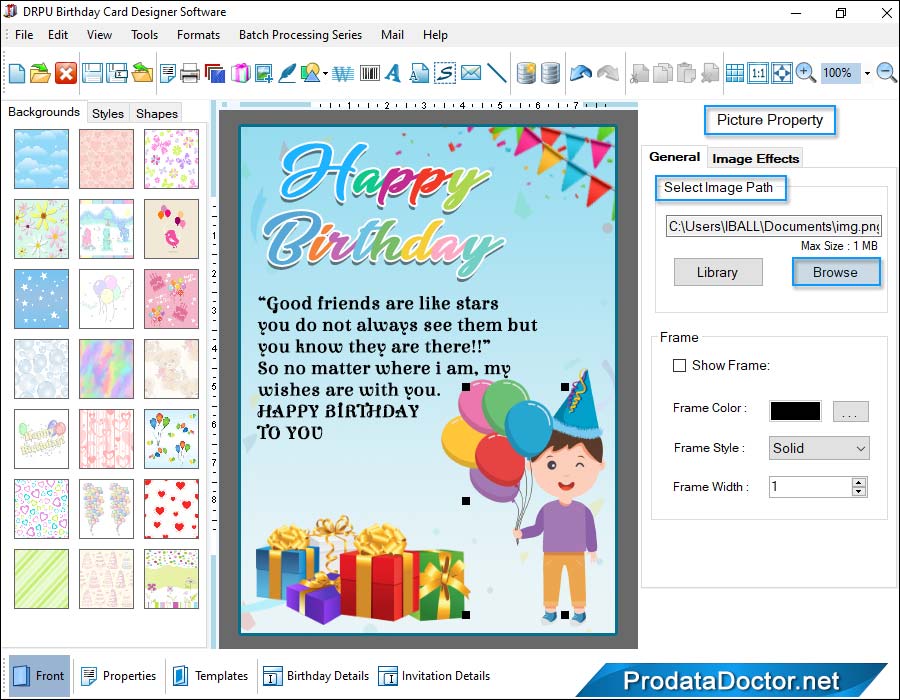The image size is (900, 700).
Task: Open Birthday Details from bottom bar
Action: click(x=316, y=675)
